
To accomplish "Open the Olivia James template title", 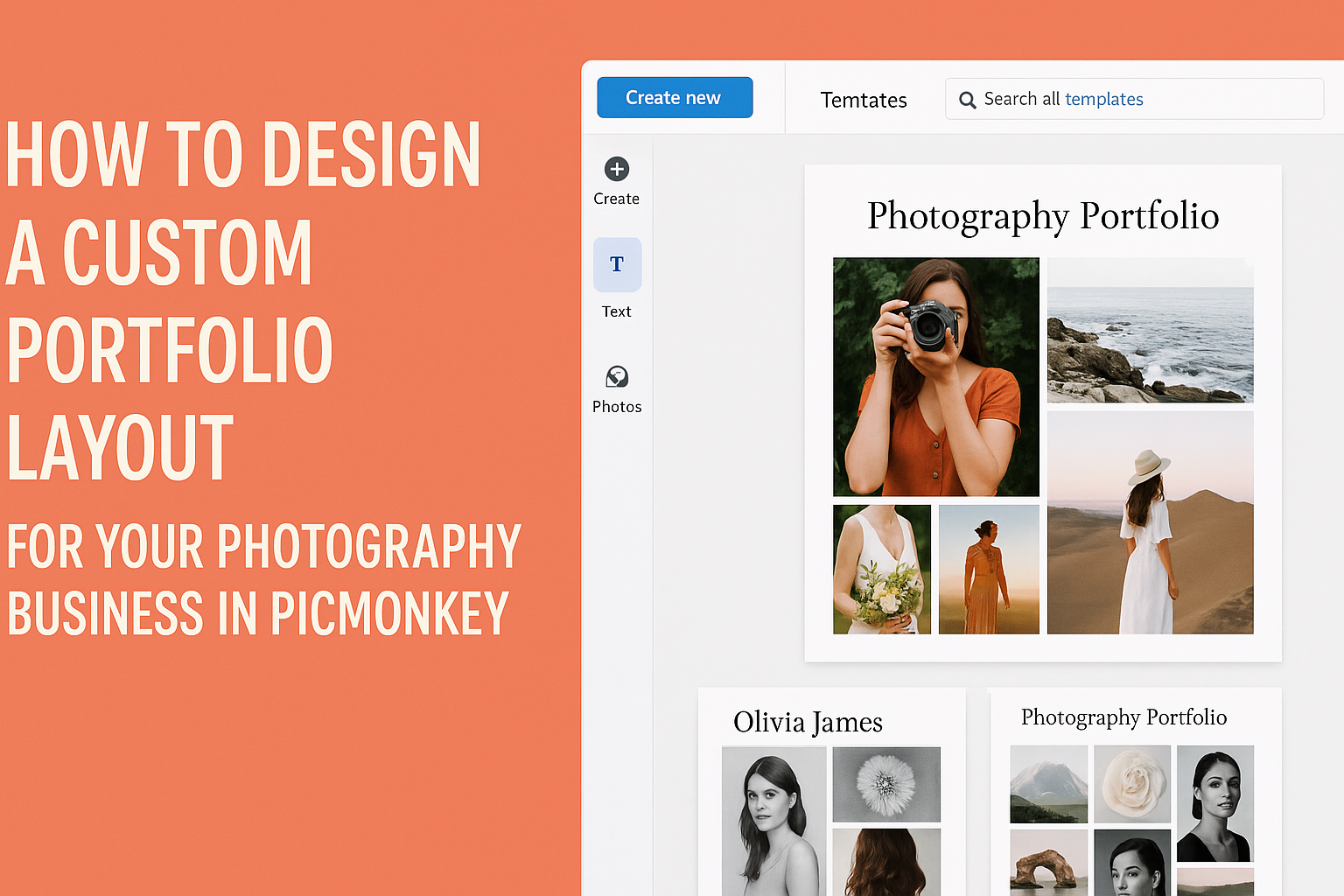I will point(808,723).
